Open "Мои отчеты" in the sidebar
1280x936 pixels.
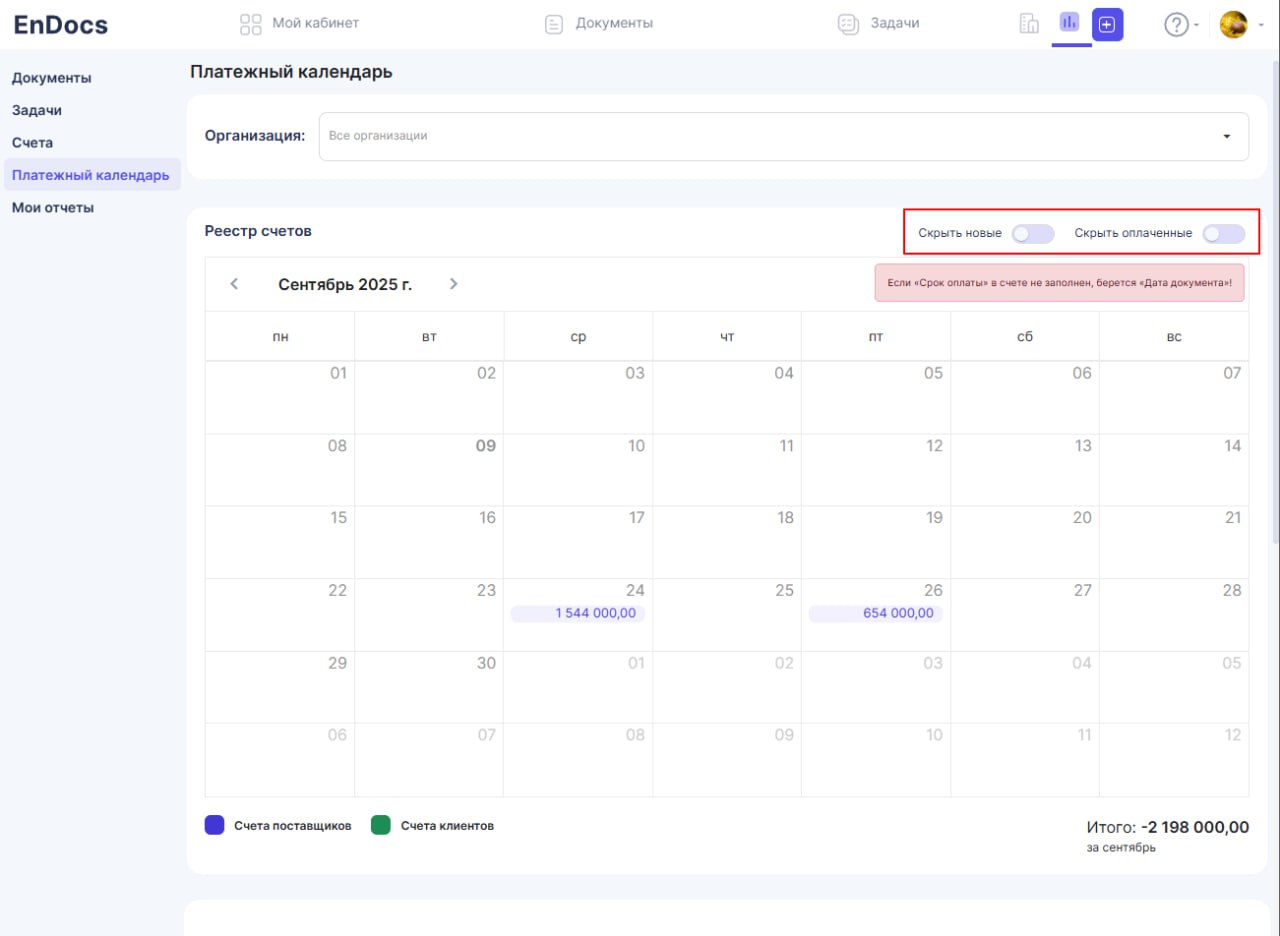click(x=53, y=208)
